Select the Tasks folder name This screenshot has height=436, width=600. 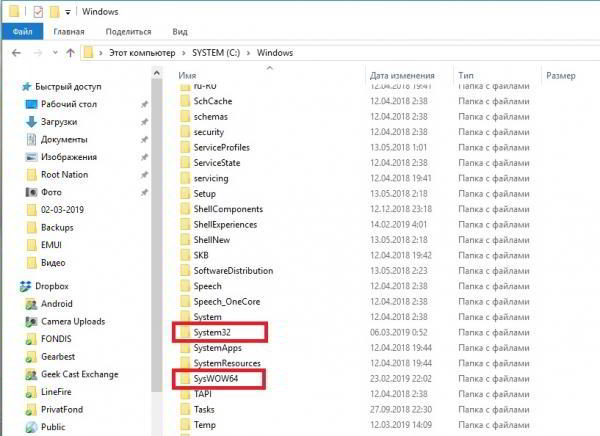(x=204, y=409)
